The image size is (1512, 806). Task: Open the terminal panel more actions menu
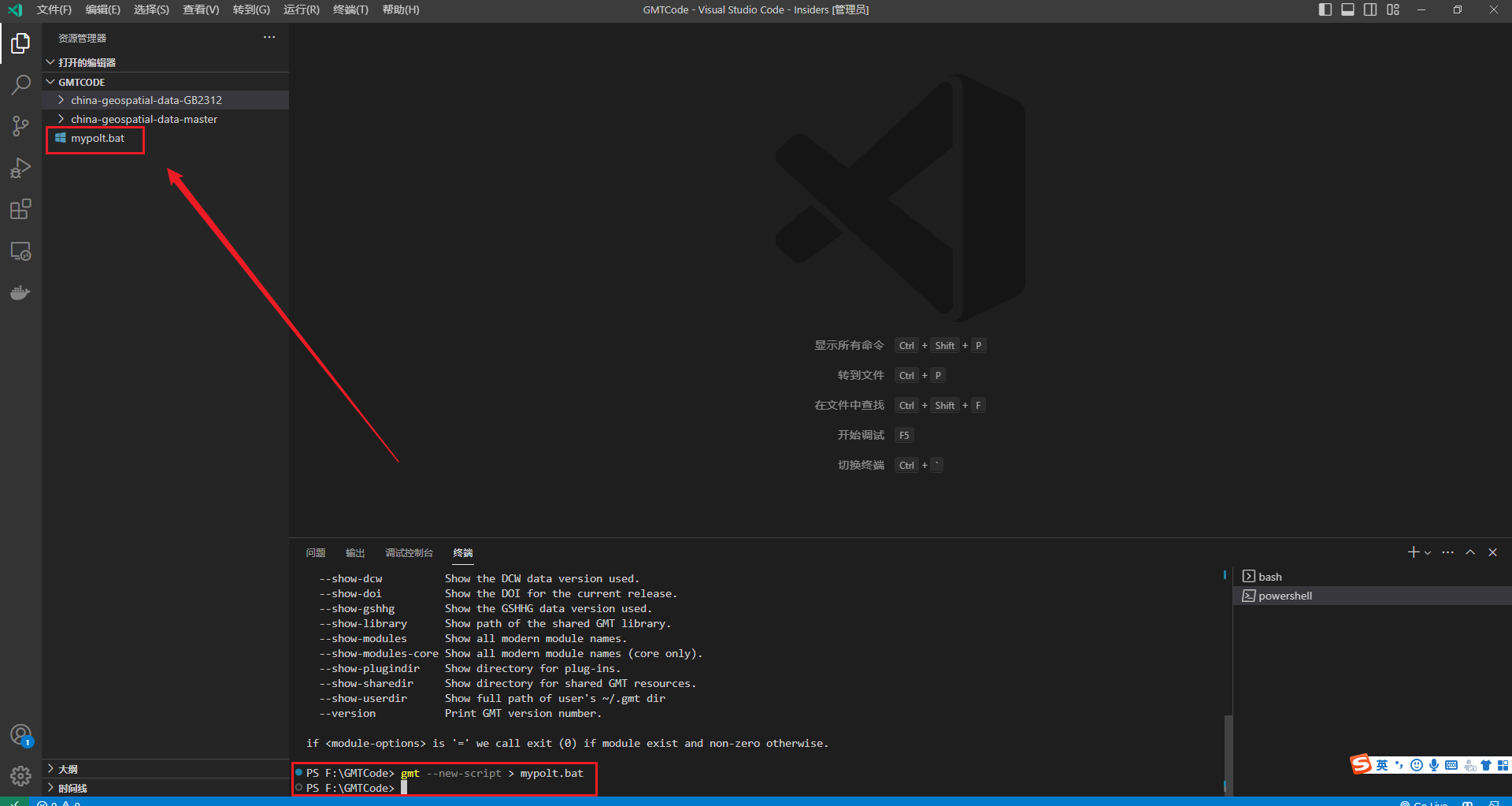[x=1448, y=552]
